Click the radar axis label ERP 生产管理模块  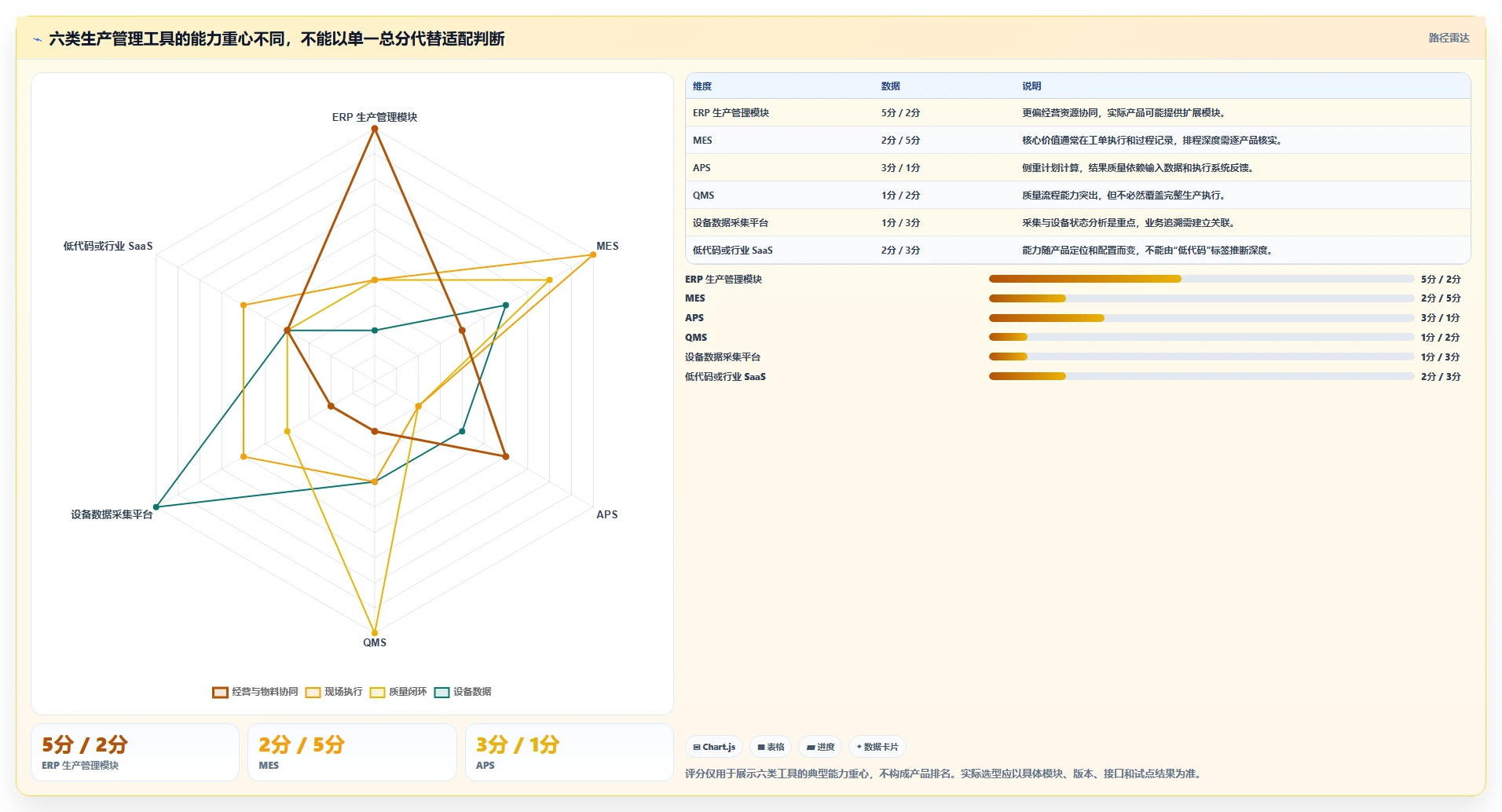pos(375,117)
